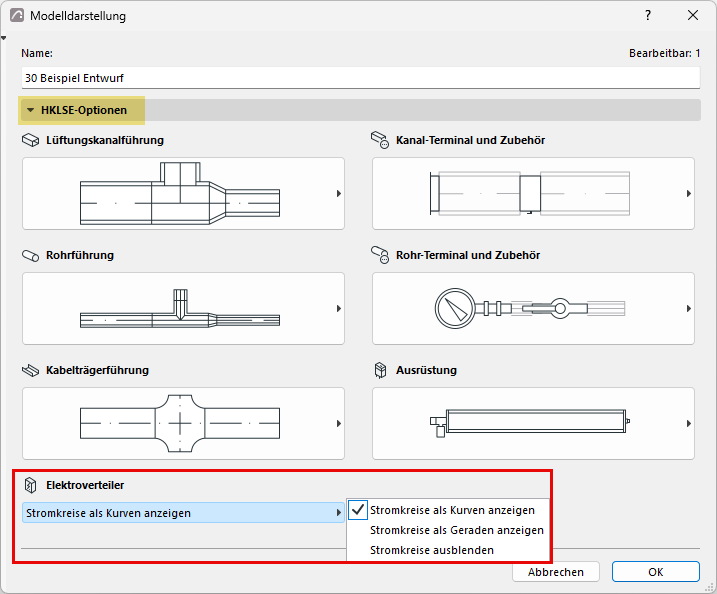Click the 'Bearbeitbar: 1' text

(664, 53)
